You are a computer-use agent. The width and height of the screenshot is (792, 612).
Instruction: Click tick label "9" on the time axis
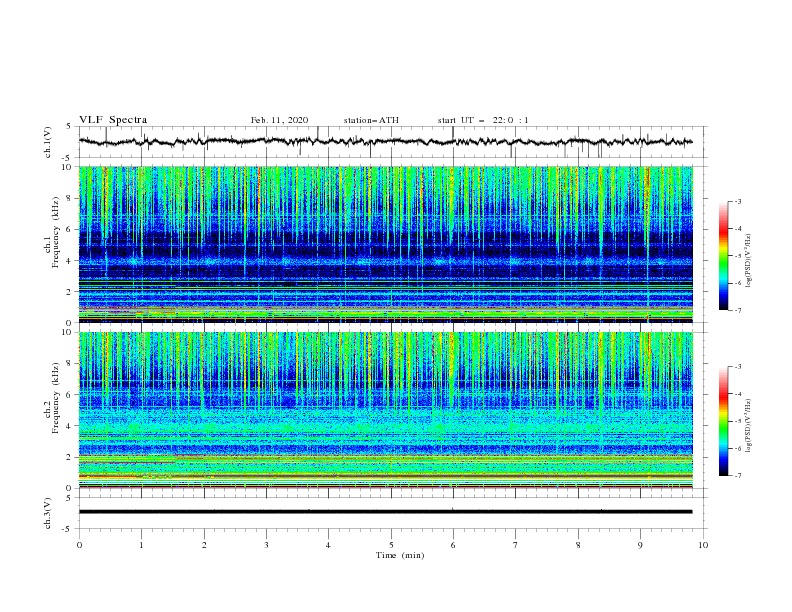(640, 545)
